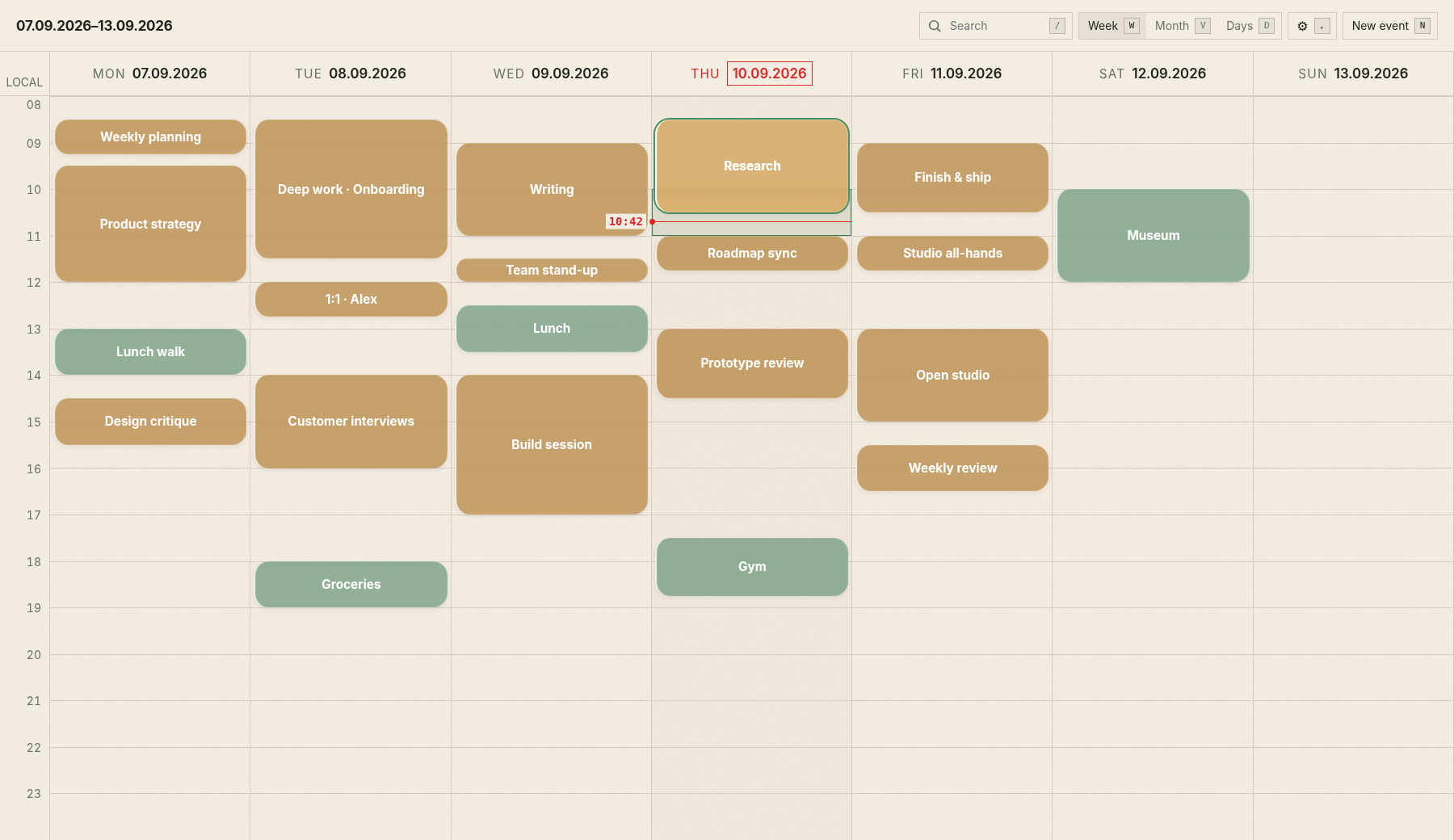Select the Gym event on Thursday

tap(752, 566)
